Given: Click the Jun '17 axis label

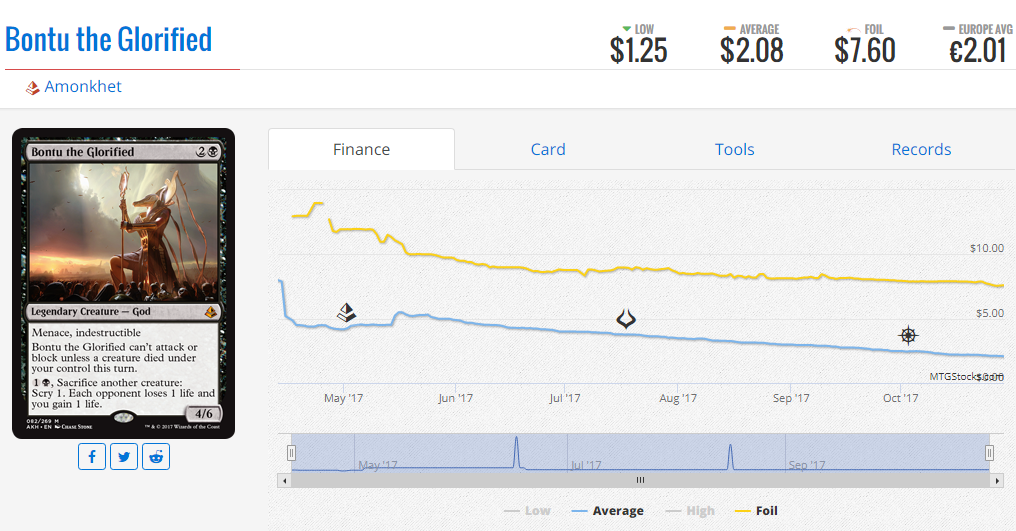Looking at the screenshot, I should coord(456,398).
